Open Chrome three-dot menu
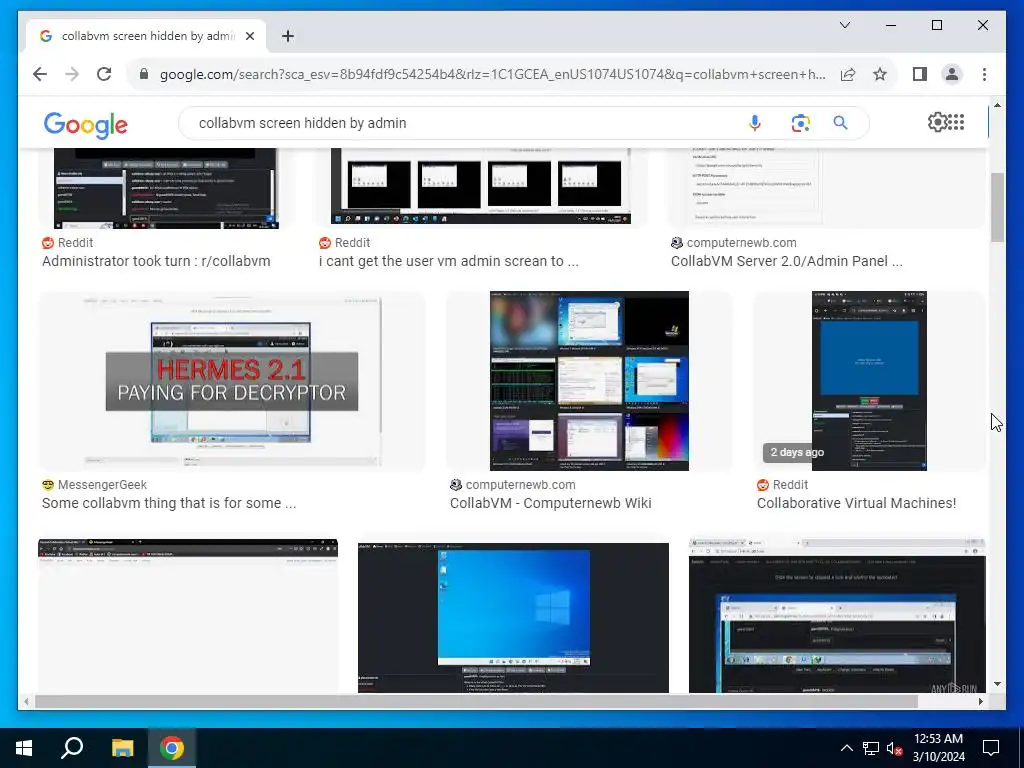The height and width of the screenshot is (768, 1024). [x=984, y=74]
